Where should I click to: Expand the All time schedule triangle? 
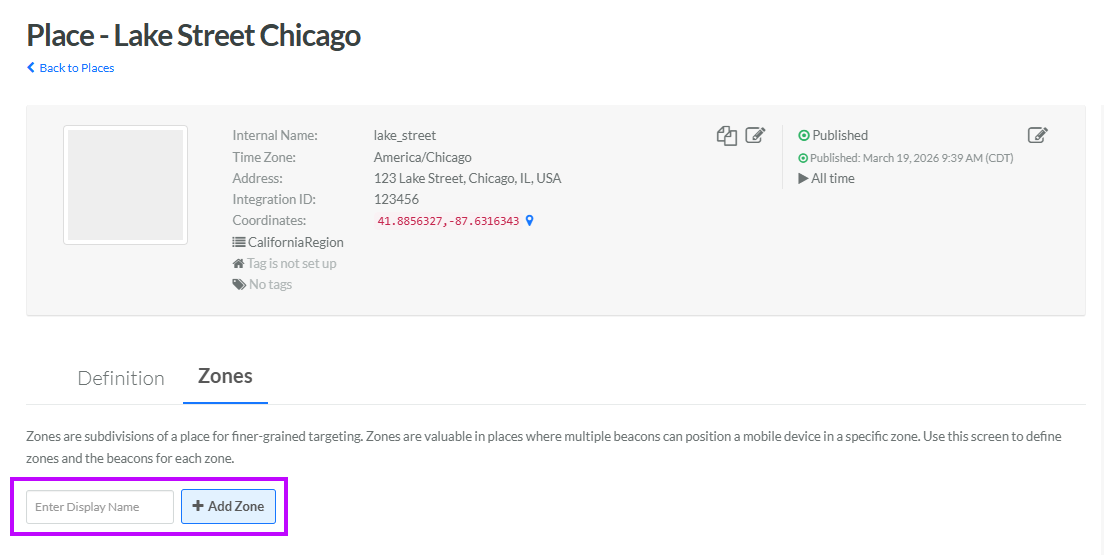[803, 179]
